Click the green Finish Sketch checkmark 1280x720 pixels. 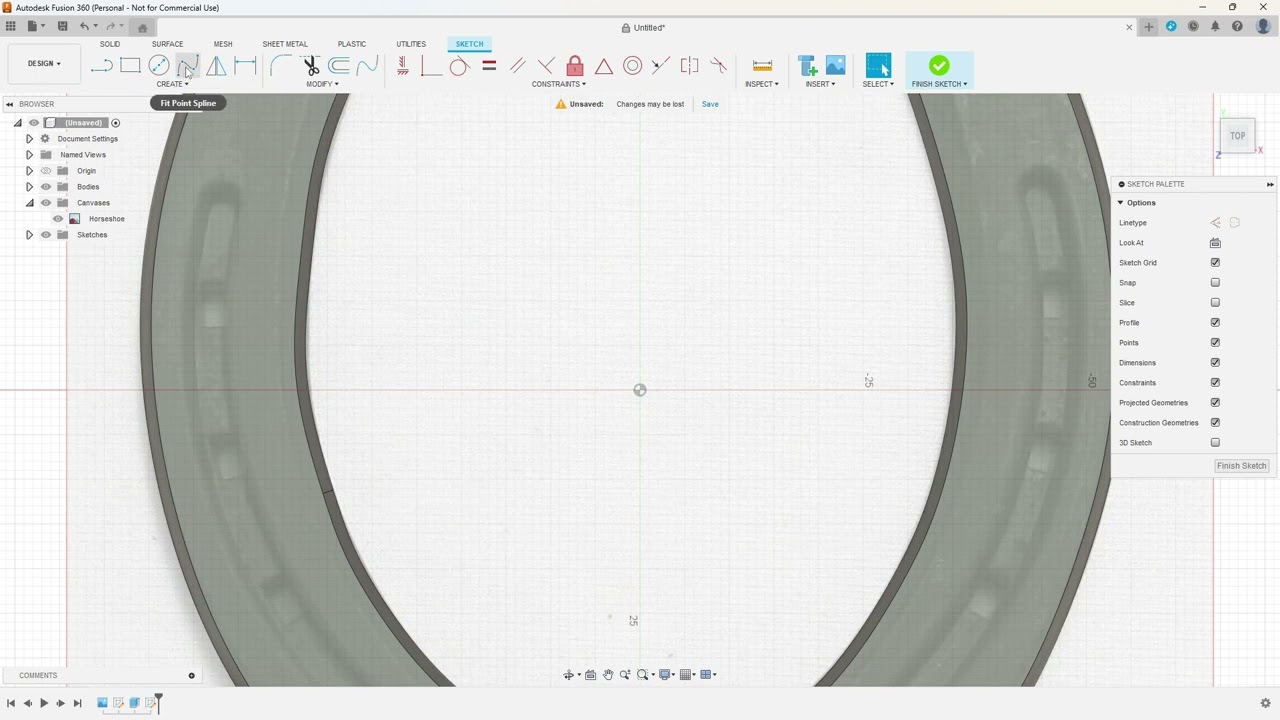938,66
